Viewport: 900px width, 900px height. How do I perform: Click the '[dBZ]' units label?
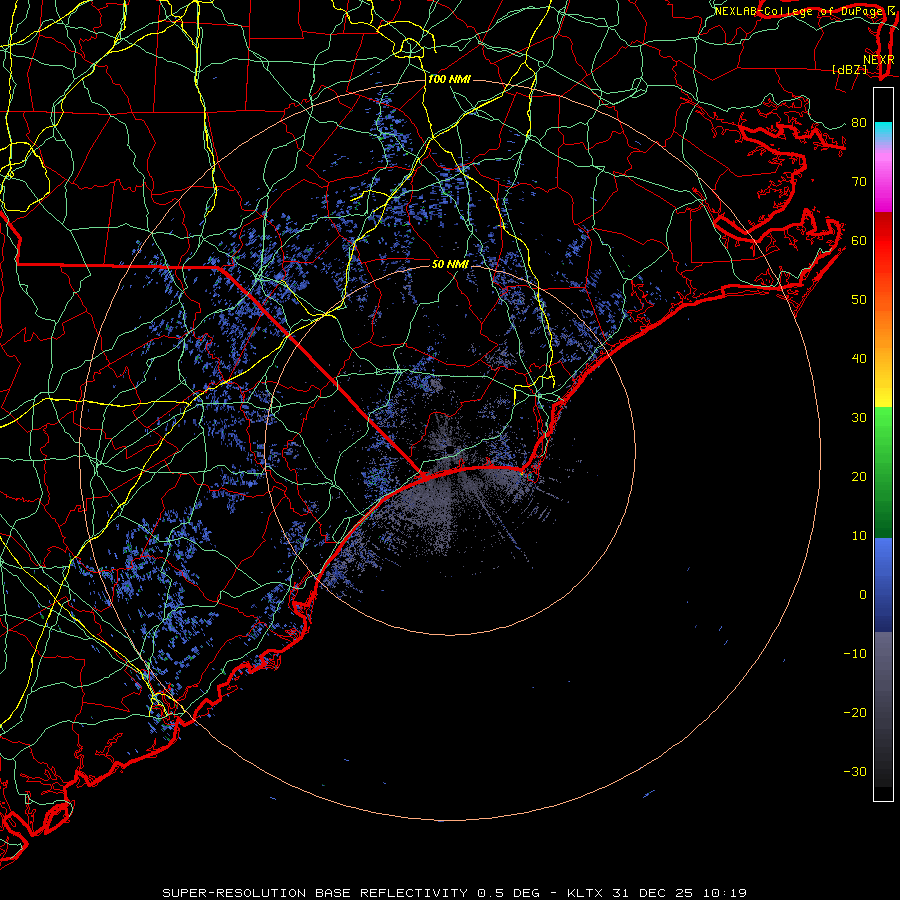pos(849,70)
